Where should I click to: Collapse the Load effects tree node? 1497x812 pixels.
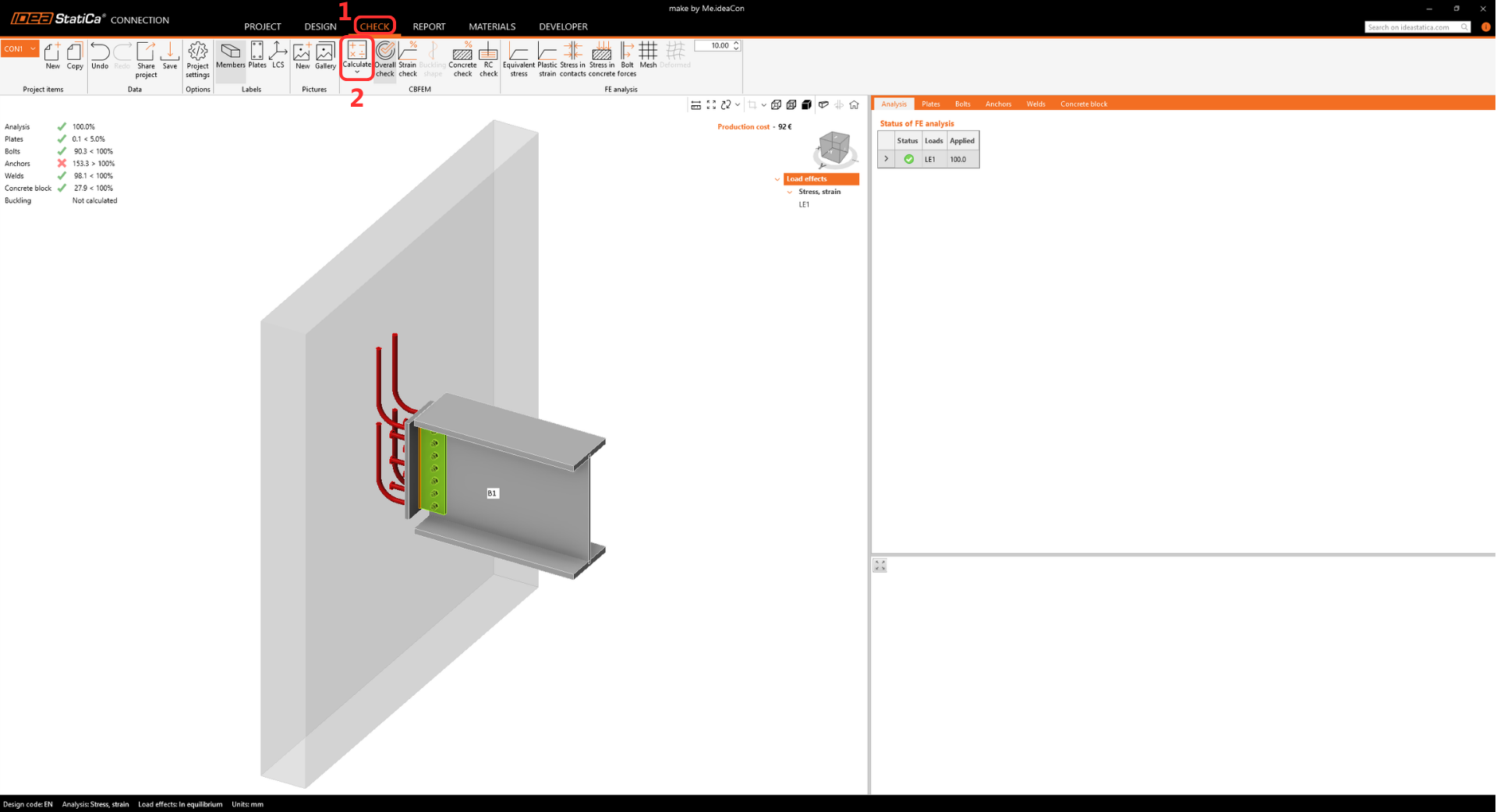(x=777, y=179)
